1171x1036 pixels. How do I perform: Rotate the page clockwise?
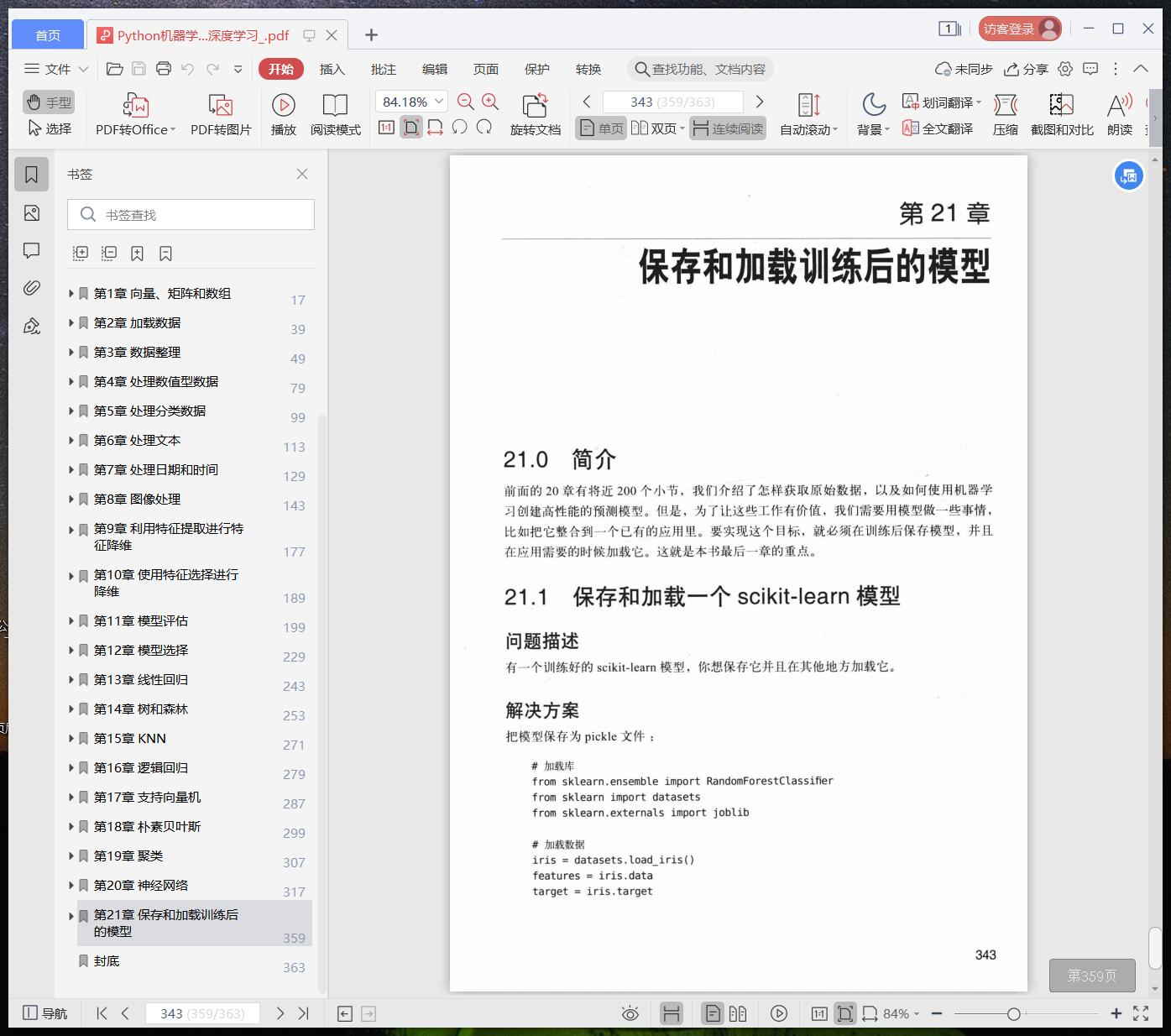[484, 128]
